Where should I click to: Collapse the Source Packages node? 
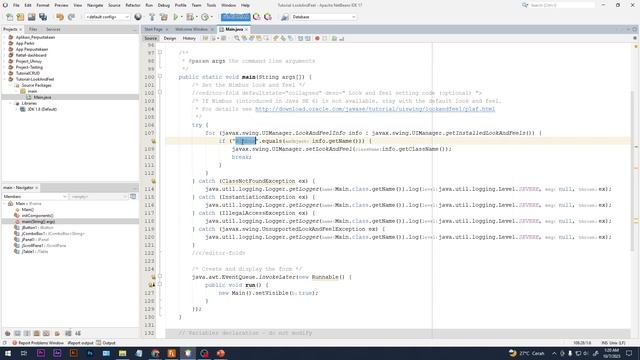point(11,85)
